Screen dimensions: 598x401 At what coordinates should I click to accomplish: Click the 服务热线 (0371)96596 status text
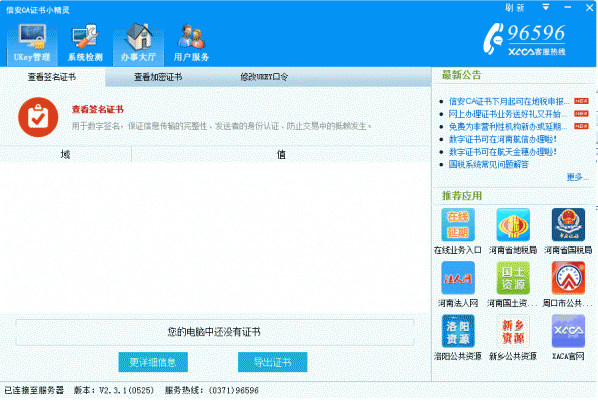pos(212,391)
